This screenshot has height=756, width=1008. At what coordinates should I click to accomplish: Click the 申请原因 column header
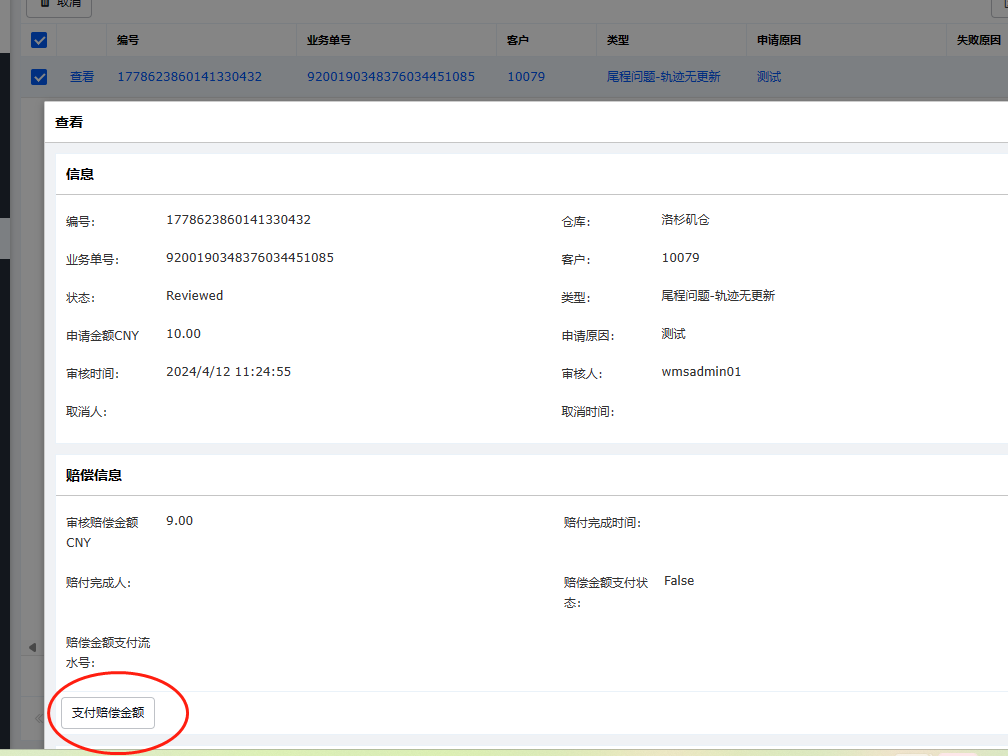tap(780, 41)
